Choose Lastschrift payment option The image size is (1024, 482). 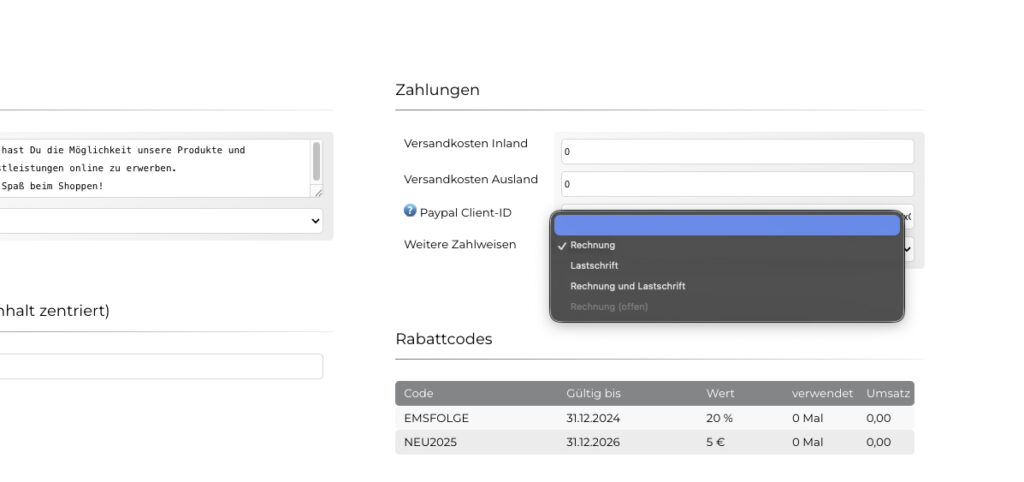tap(727, 266)
